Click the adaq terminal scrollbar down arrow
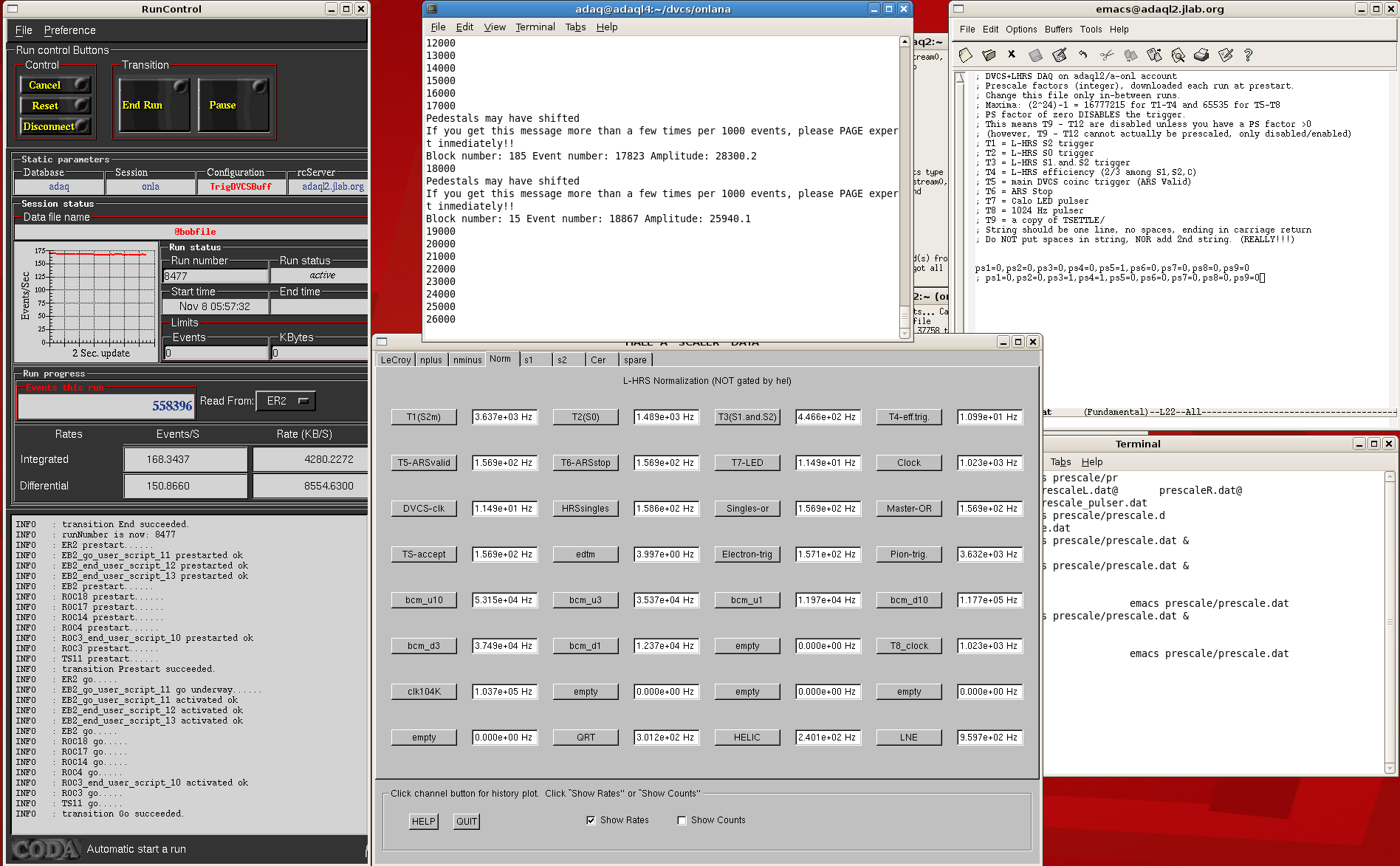This screenshot has height=866, width=1400. click(x=905, y=334)
